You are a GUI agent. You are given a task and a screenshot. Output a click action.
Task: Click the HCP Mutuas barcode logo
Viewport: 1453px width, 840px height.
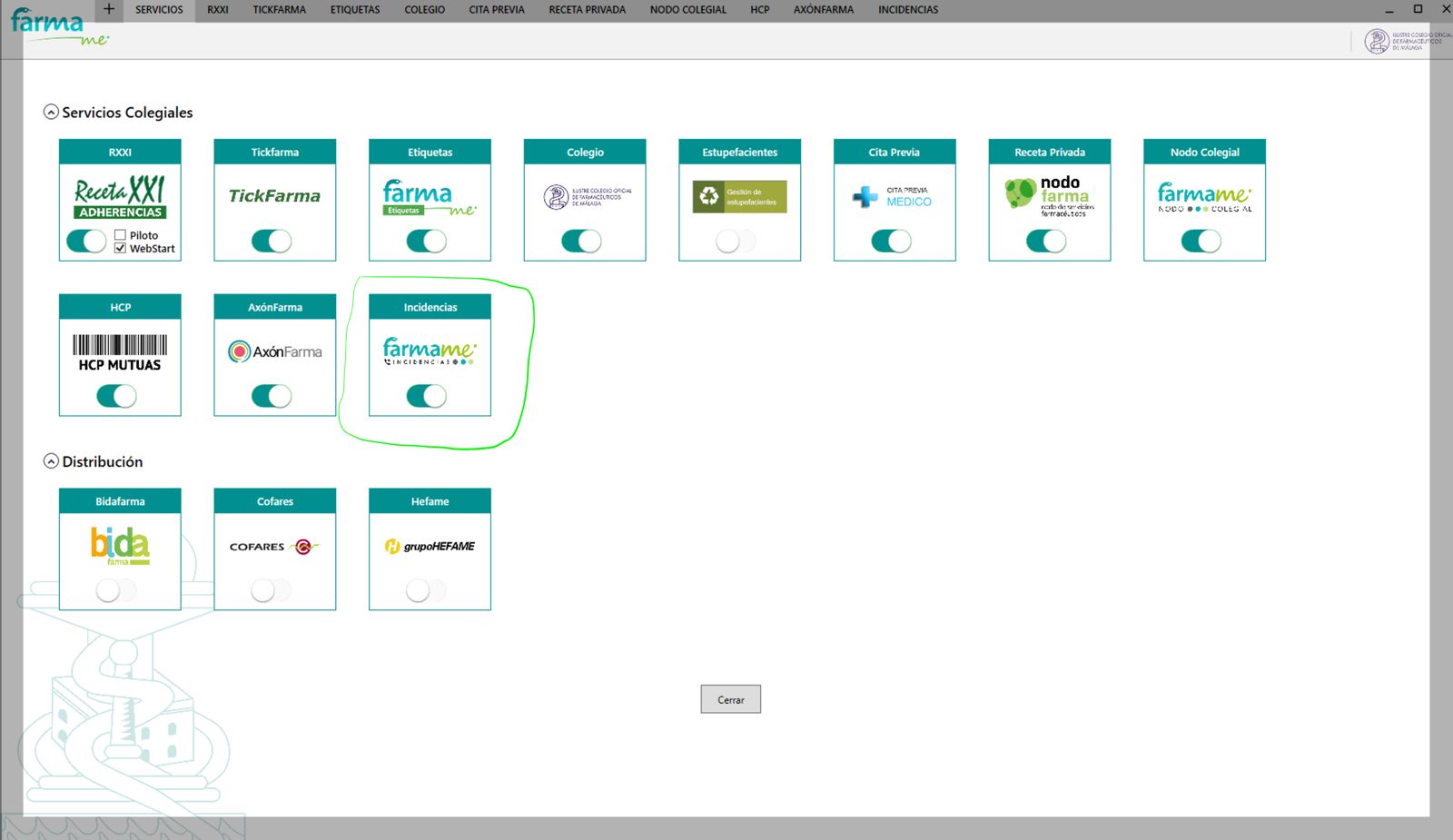[x=120, y=353]
